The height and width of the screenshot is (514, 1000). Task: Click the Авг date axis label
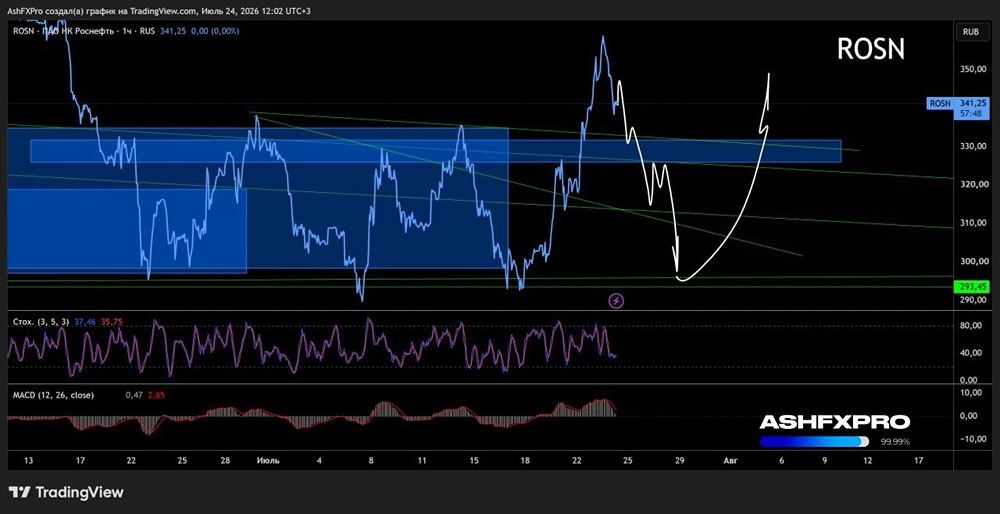[x=731, y=460]
